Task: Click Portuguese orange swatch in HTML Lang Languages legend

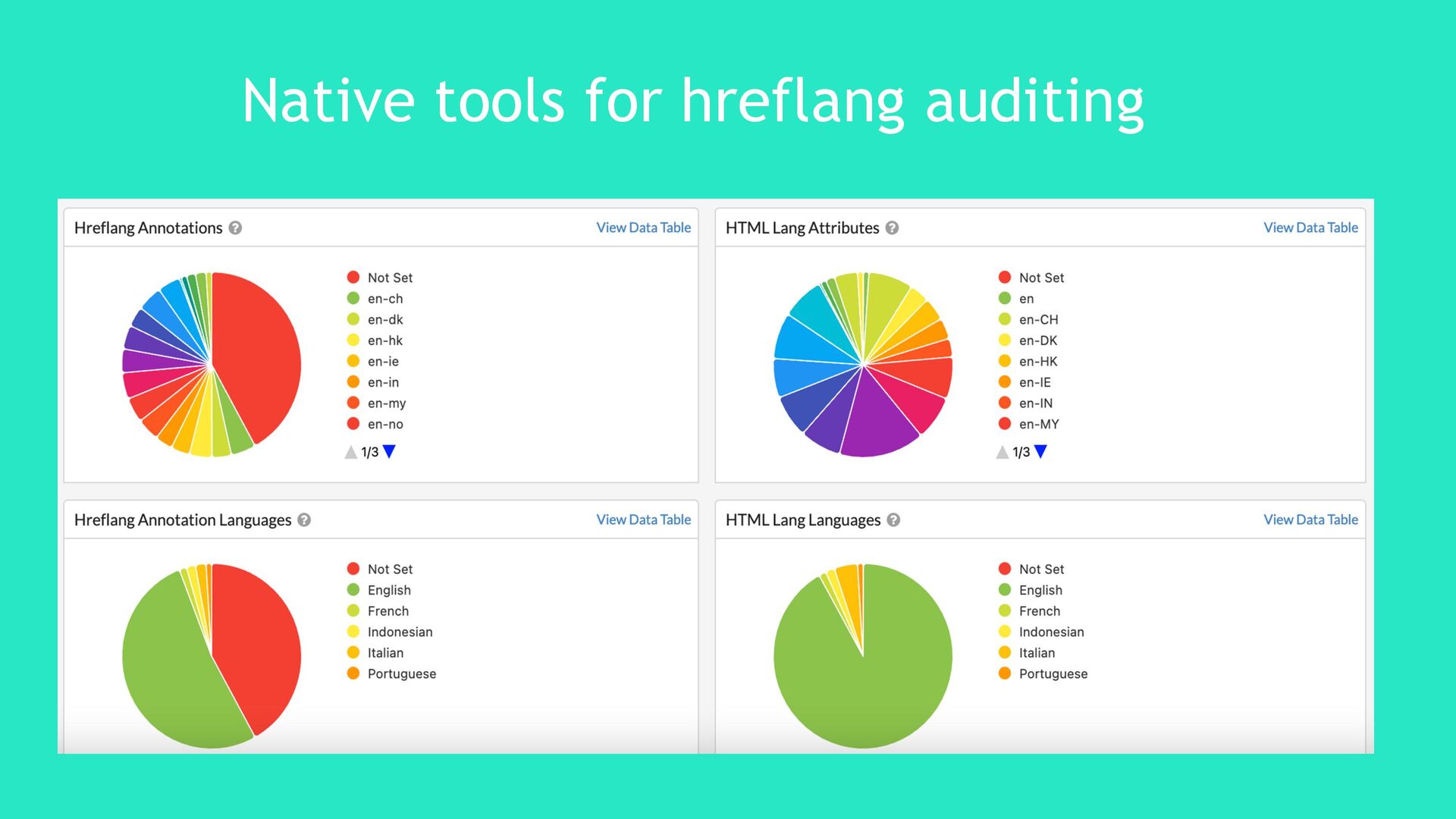Action: 1005,673
